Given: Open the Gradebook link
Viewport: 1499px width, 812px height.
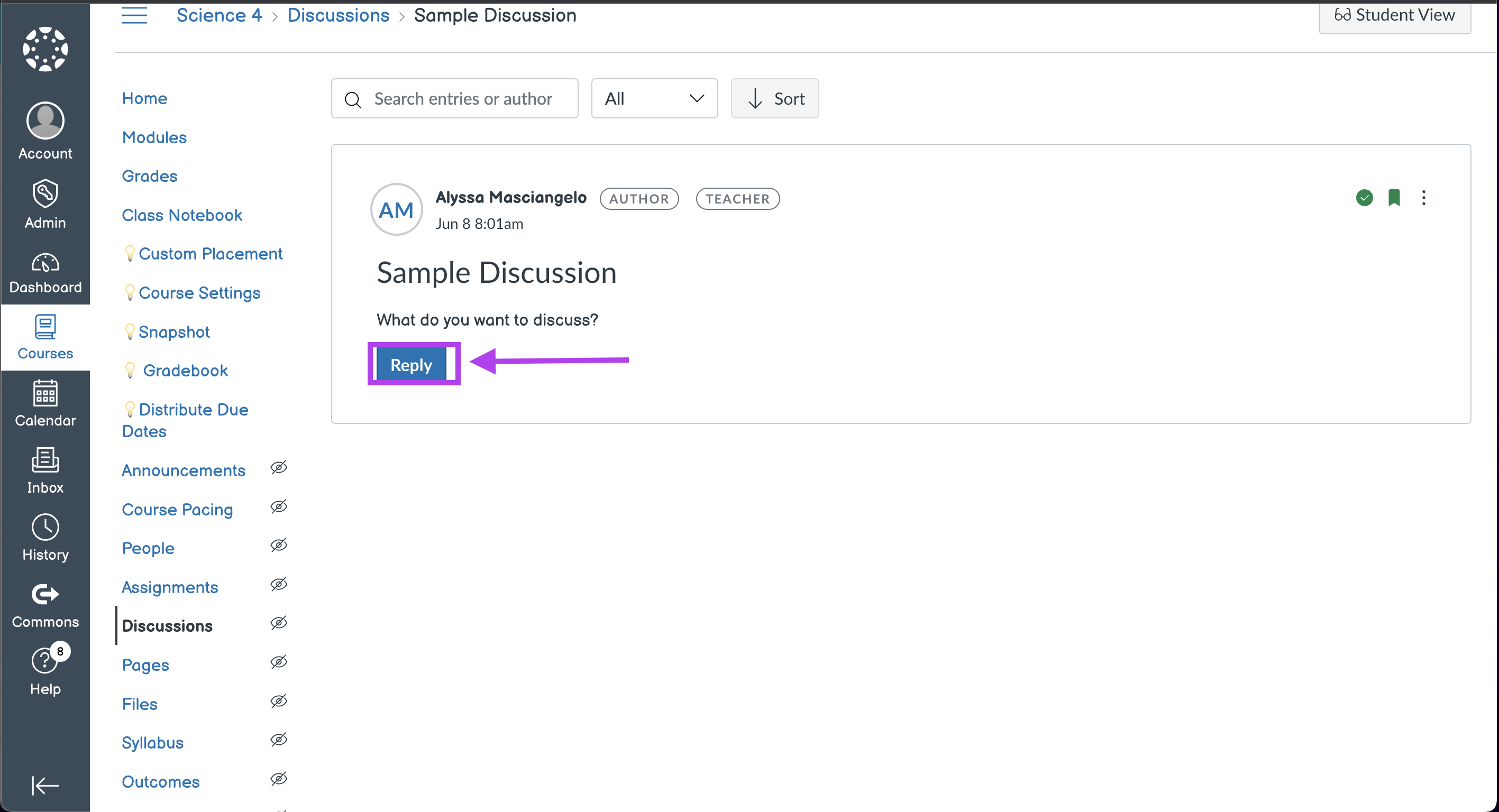Looking at the screenshot, I should [185, 371].
